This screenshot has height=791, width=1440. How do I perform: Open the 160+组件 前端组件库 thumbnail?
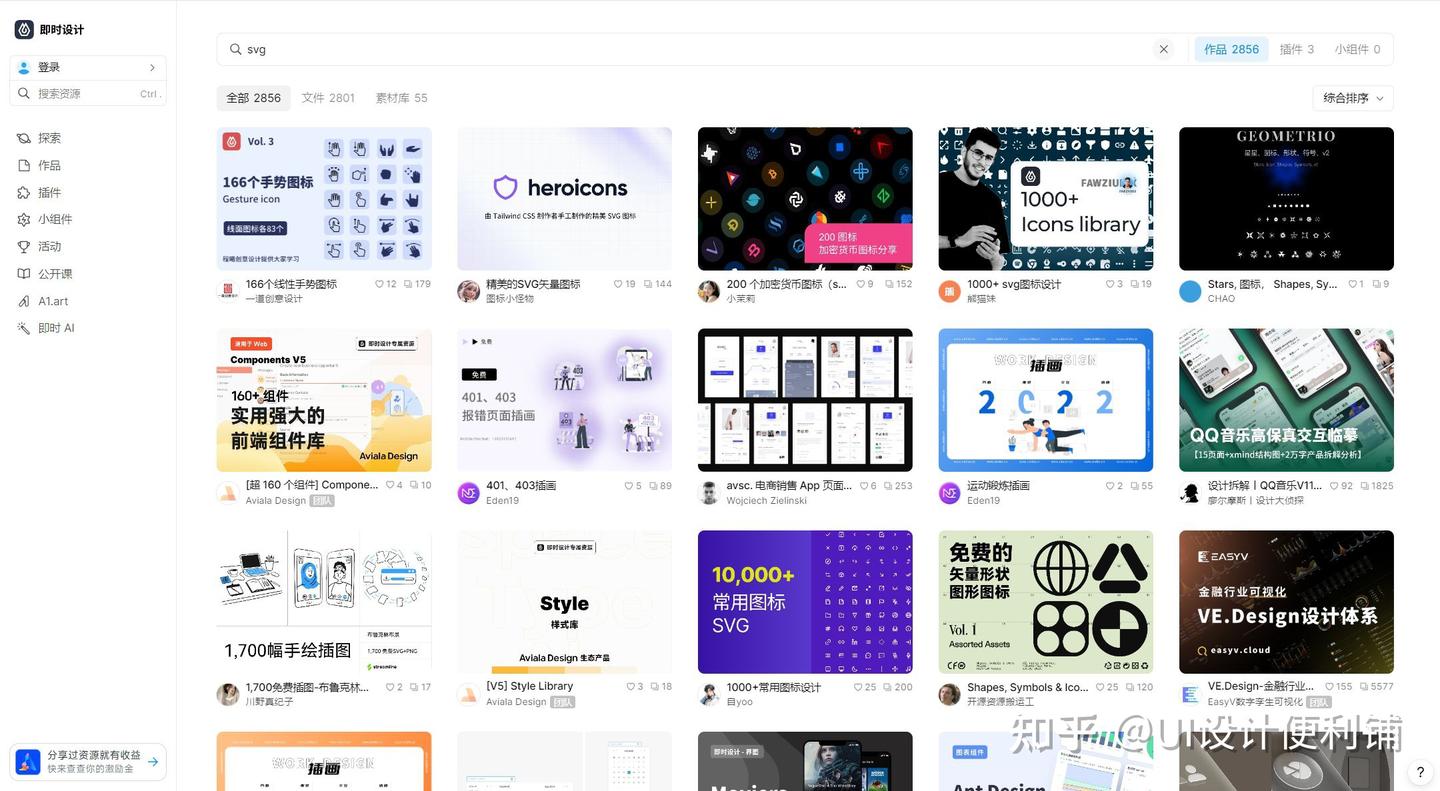pyautogui.click(x=324, y=400)
